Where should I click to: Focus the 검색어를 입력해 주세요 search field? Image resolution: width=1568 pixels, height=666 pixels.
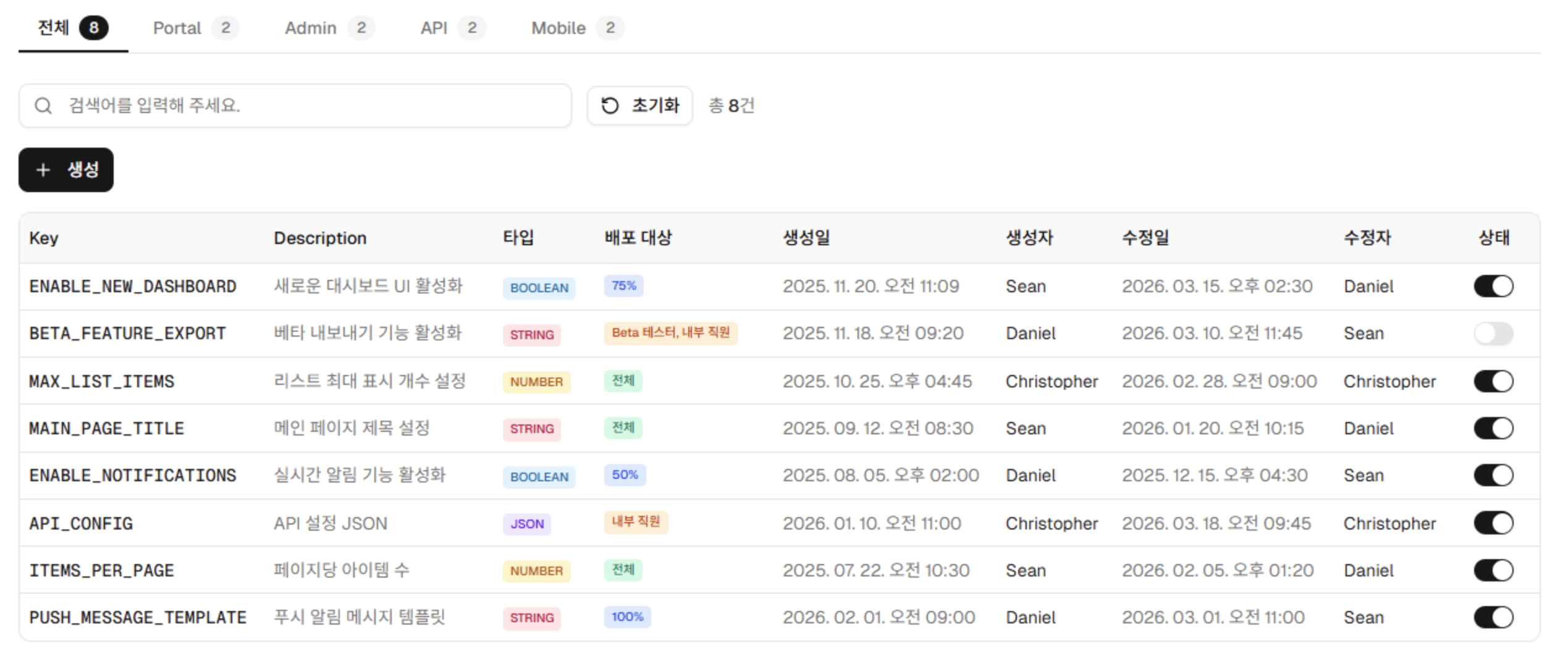point(295,106)
